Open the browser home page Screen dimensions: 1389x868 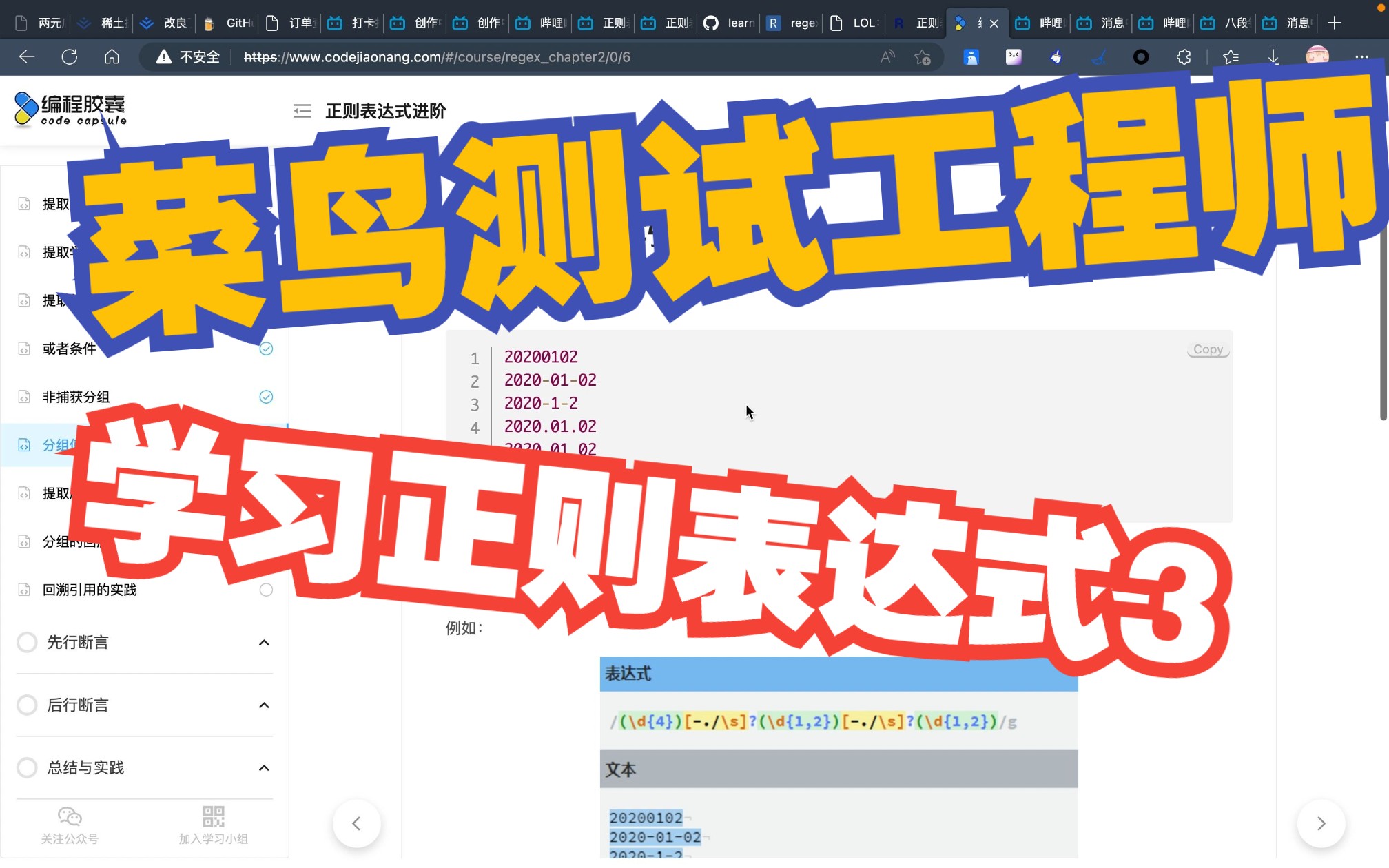pos(112,57)
